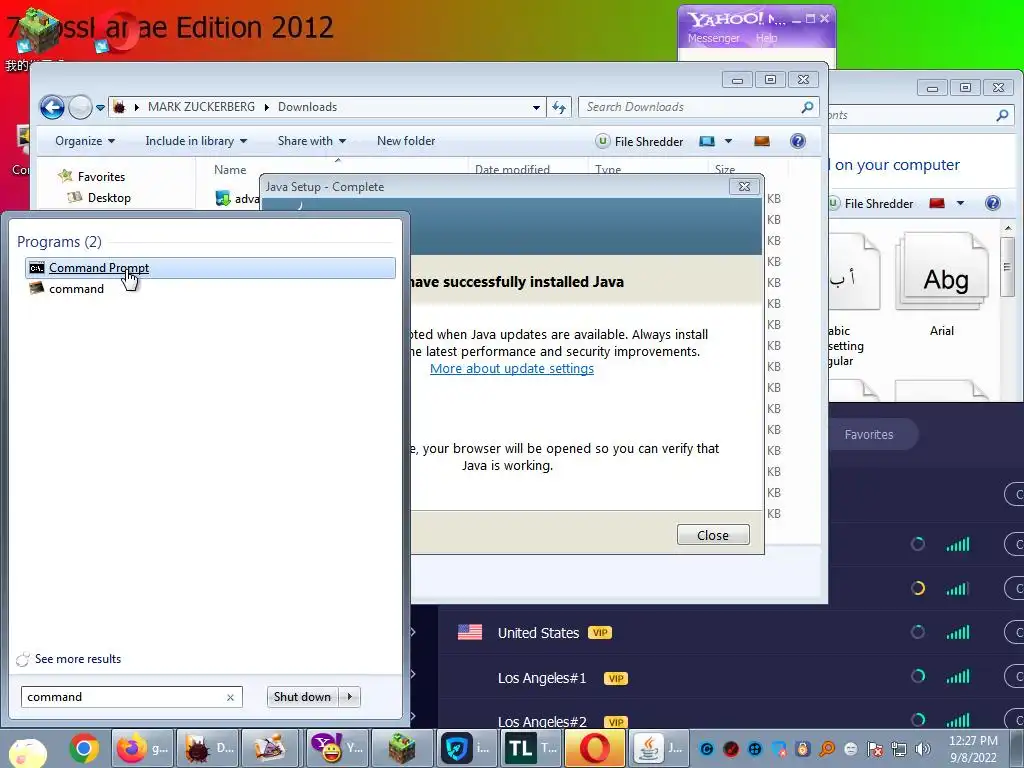Open the Minecraft block taskbar icon
Viewport: 1024px width, 768px height.
(402, 748)
